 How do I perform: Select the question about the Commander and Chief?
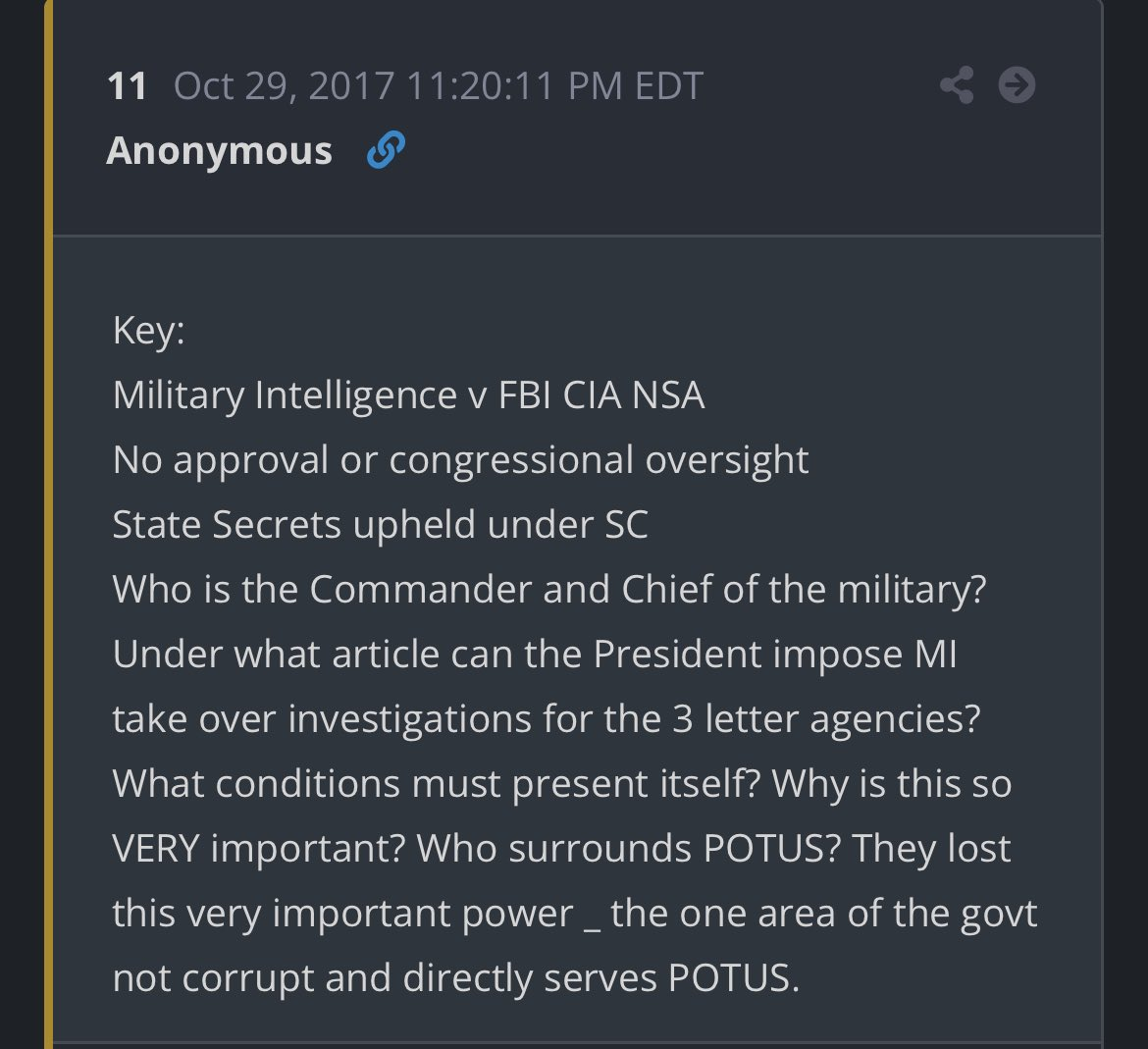(x=549, y=588)
